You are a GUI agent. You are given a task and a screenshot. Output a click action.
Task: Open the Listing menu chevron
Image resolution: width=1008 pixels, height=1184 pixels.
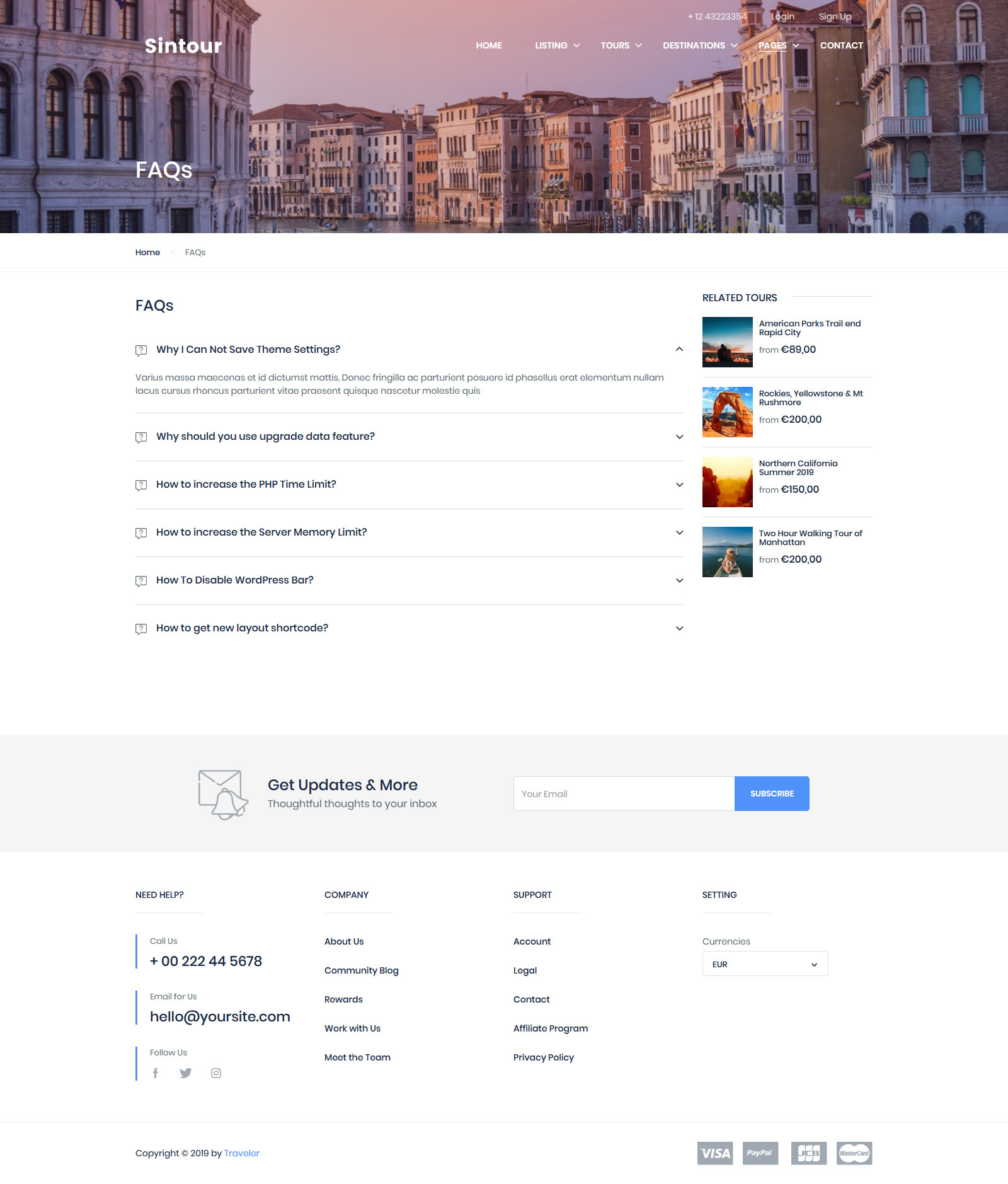point(576,45)
